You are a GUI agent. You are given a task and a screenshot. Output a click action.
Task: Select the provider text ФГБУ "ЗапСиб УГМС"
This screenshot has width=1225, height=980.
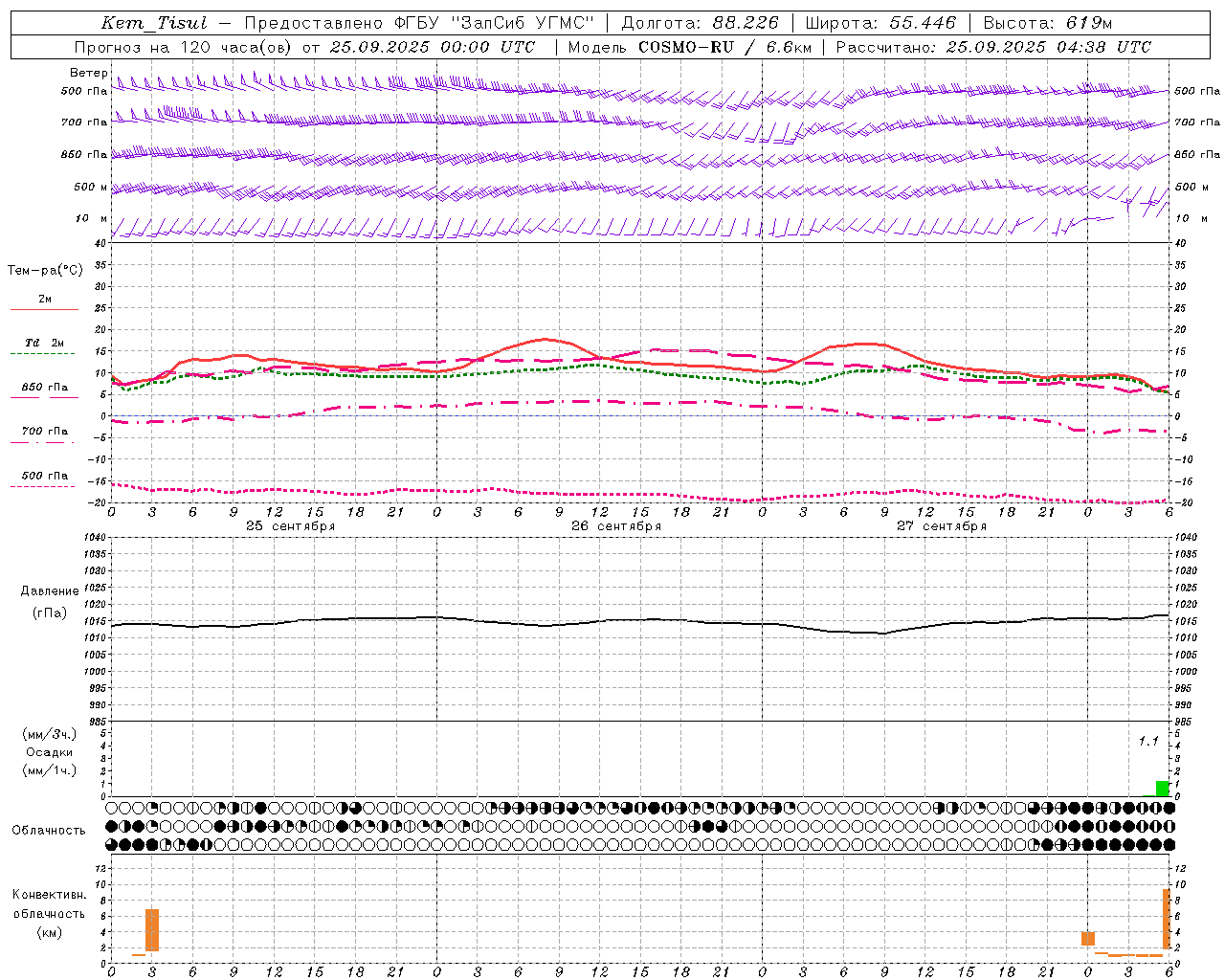point(494,23)
